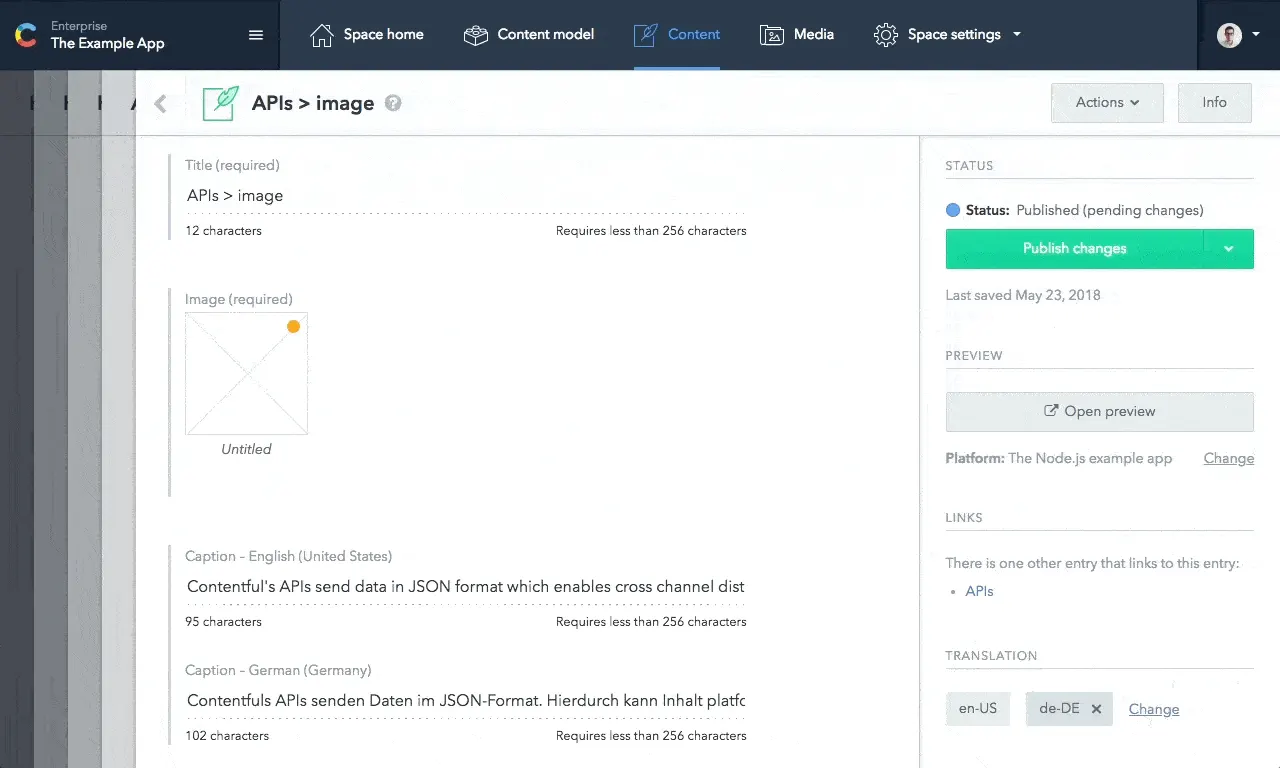The height and width of the screenshot is (768, 1280).
Task: Click the Space settings gear icon
Action: tap(885, 35)
